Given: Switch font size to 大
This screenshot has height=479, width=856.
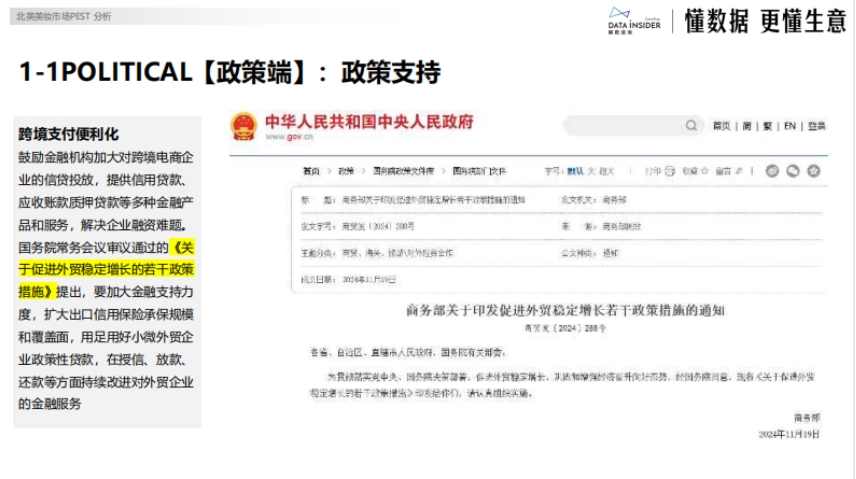Looking at the screenshot, I should (590, 171).
